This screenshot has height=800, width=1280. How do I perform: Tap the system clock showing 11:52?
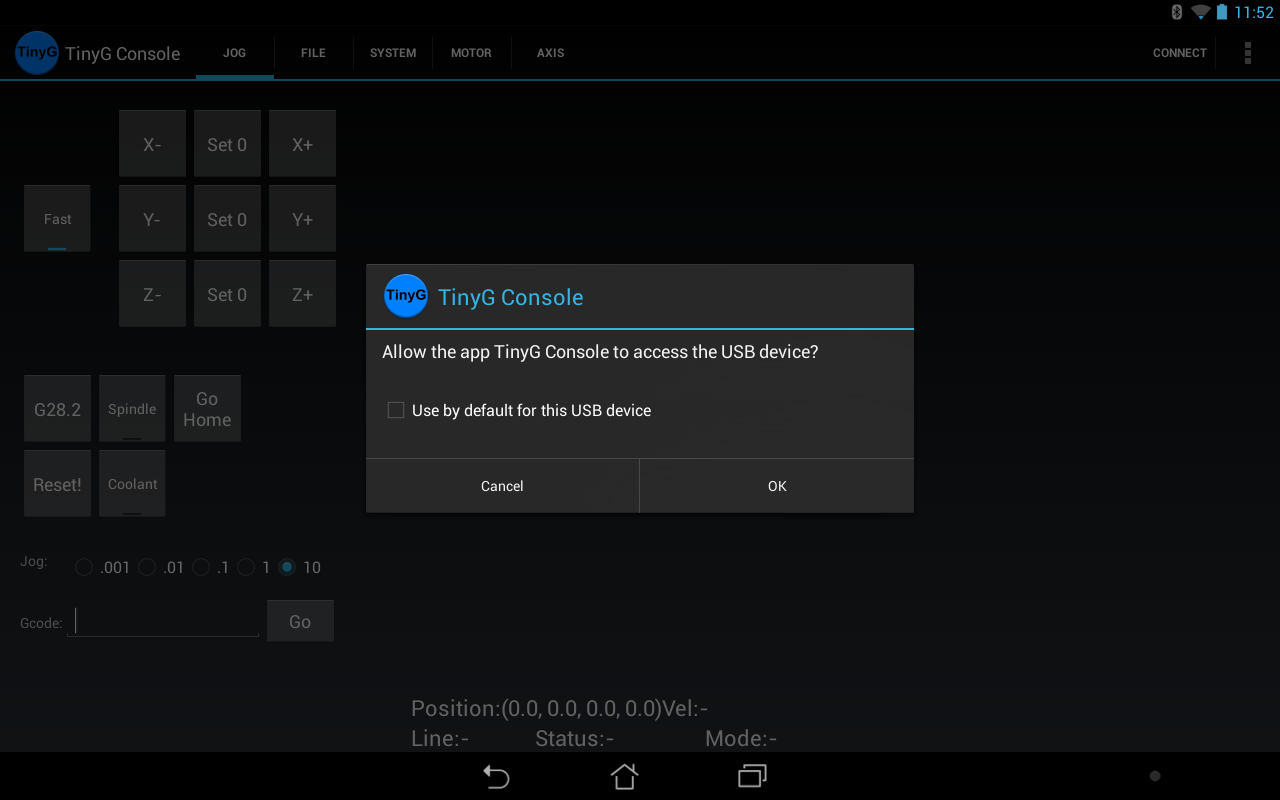[1254, 12]
